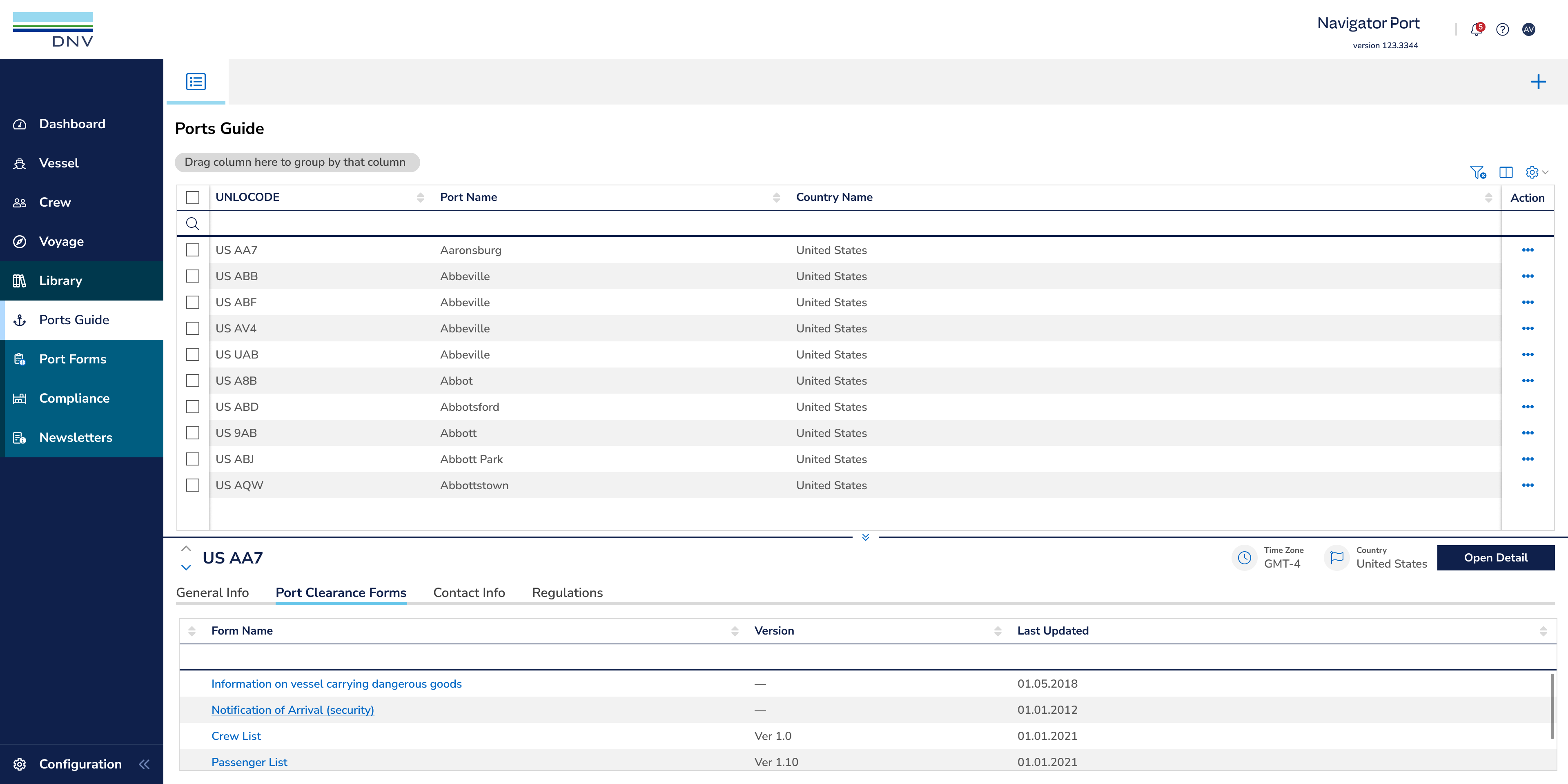Open the AV user avatar
Viewport: 1568px width, 784px height.
point(1528,29)
